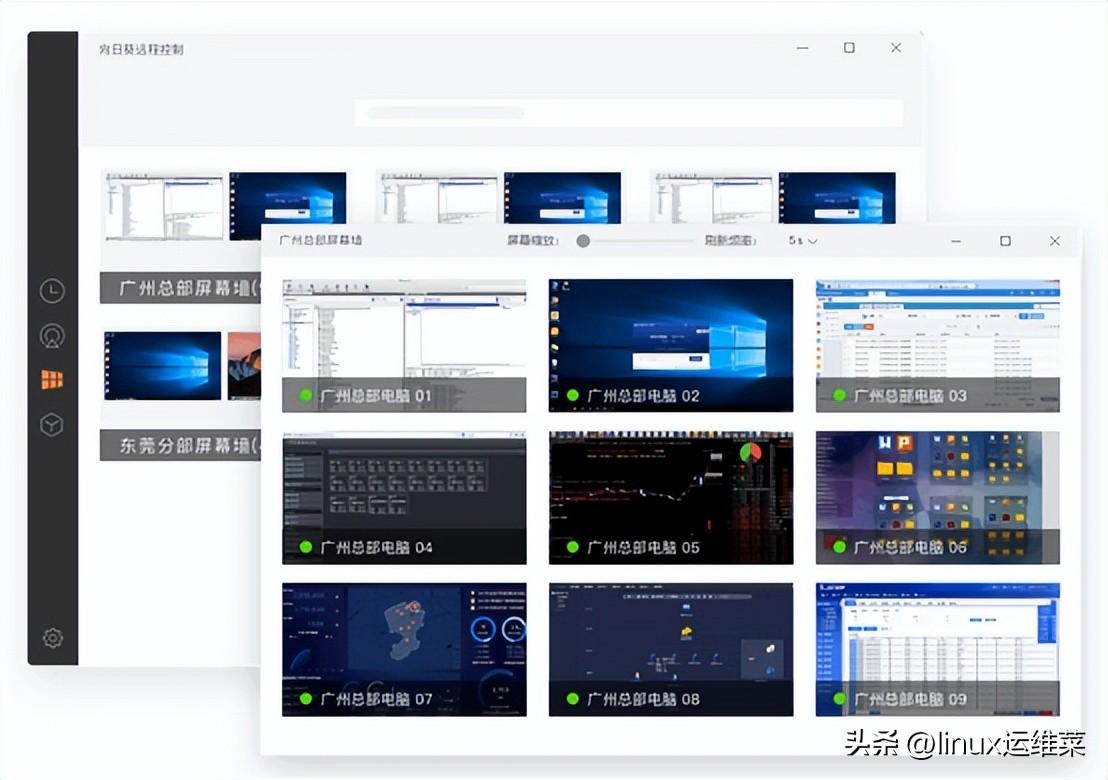Adjust the 屏幕缩放 slider handle
Image resolution: width=1108 pixels, height=780 pixels.
click(x=583, y=241)
